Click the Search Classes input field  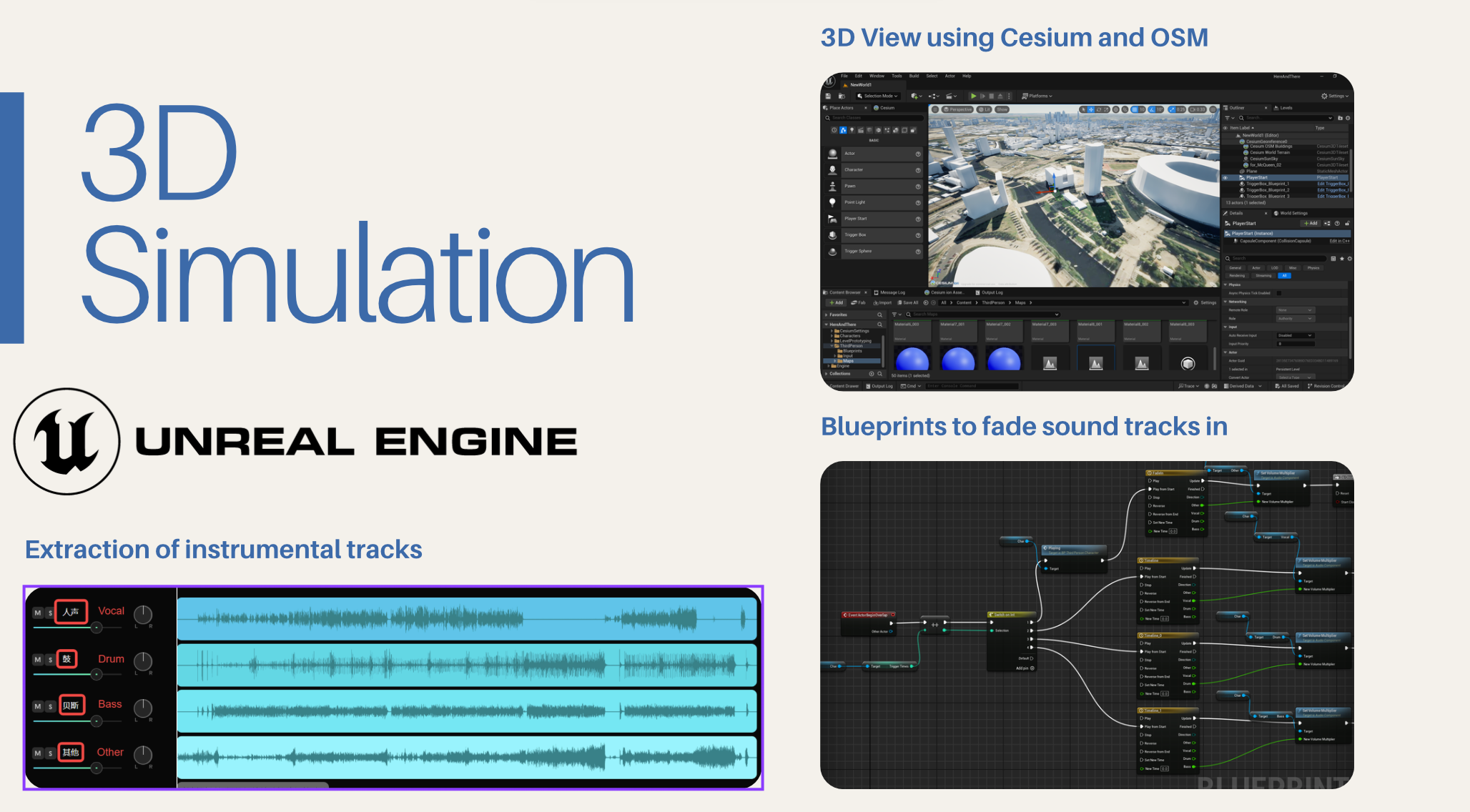pyautogui.click(x=874, y=118)
